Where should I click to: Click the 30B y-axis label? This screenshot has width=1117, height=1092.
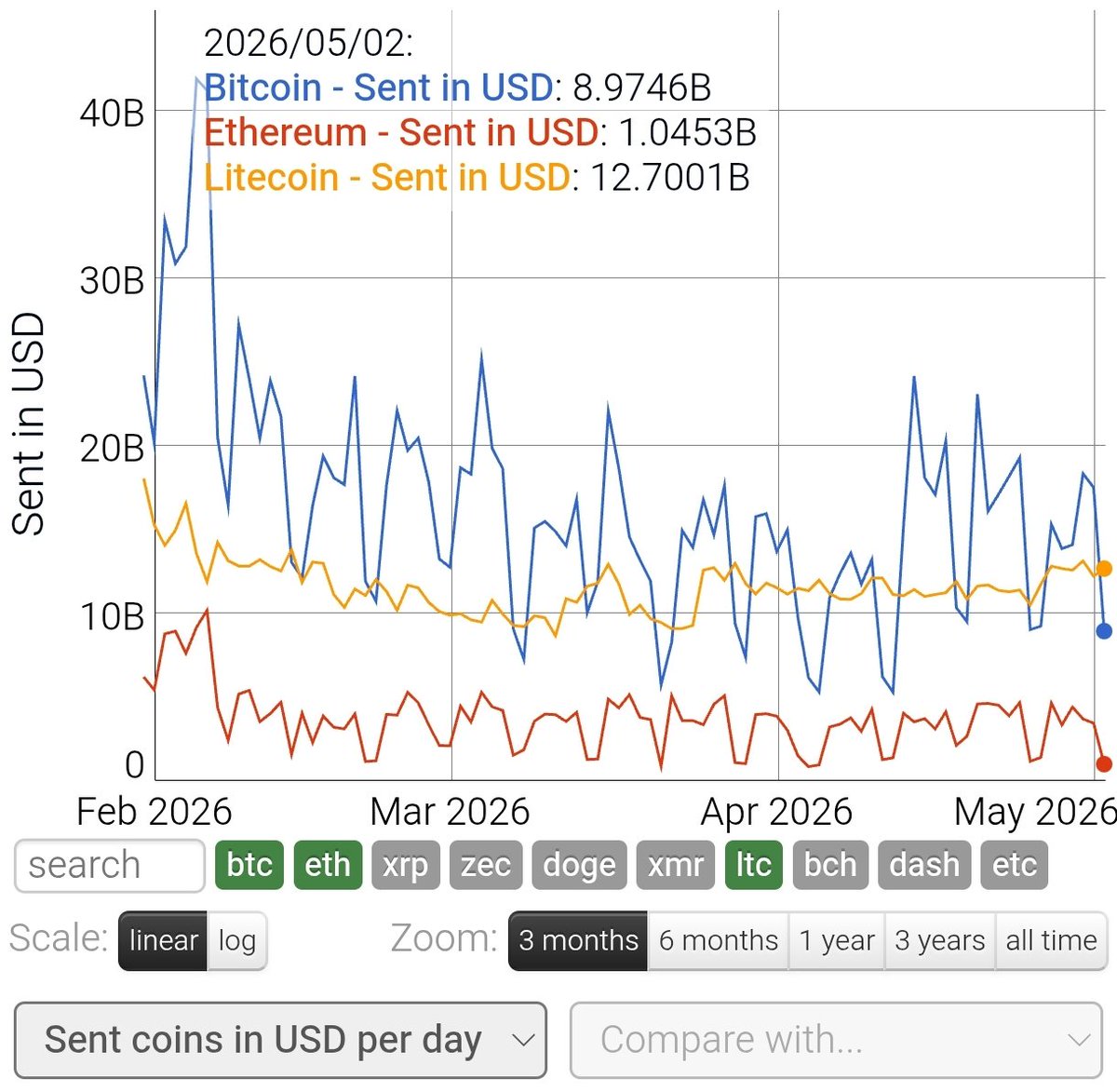tap(112, 280)
